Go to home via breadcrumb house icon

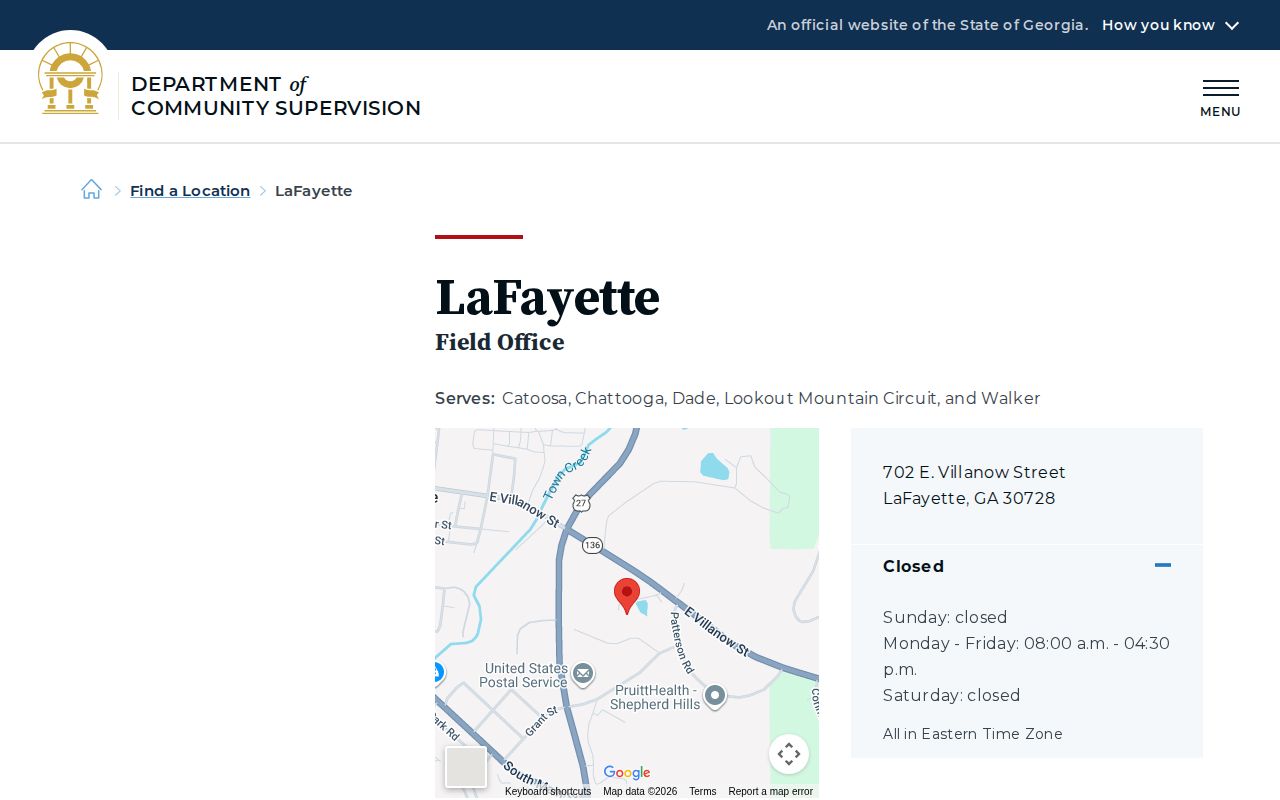[x=91, y=190]
